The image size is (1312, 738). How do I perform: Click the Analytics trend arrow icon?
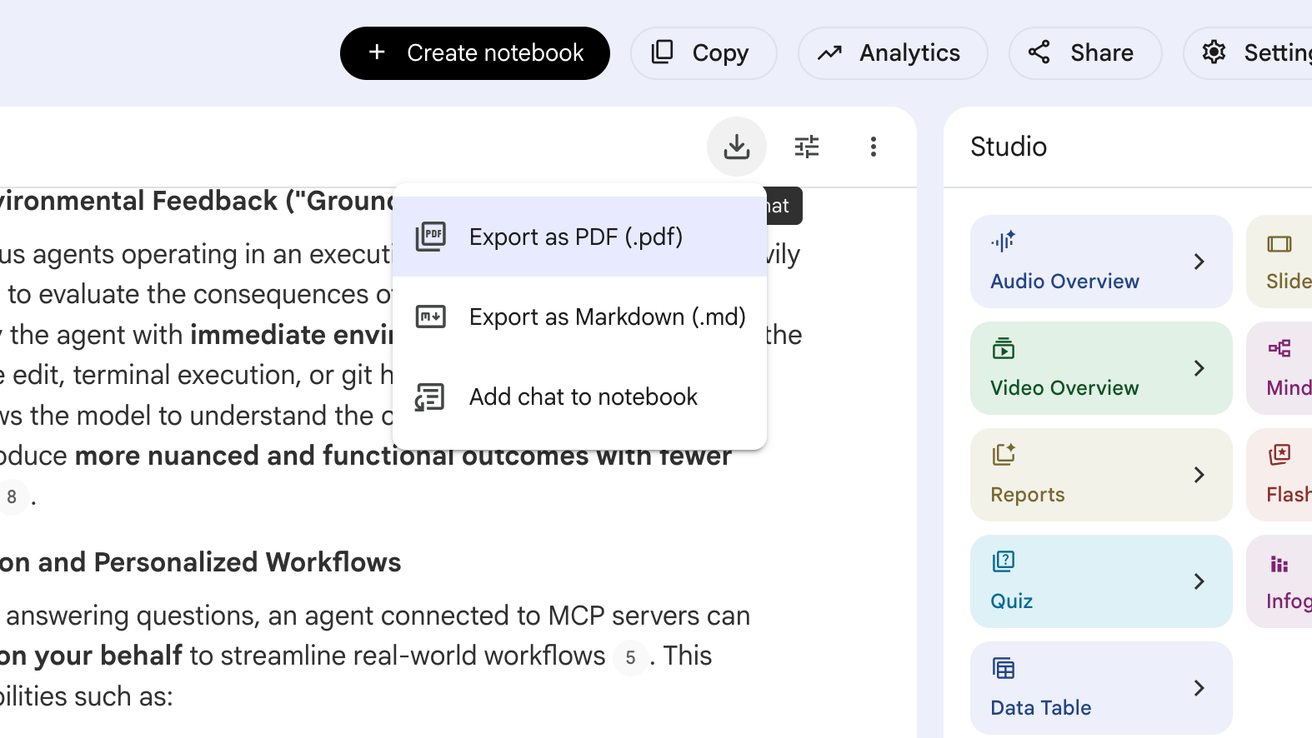(x=830, y=53)
